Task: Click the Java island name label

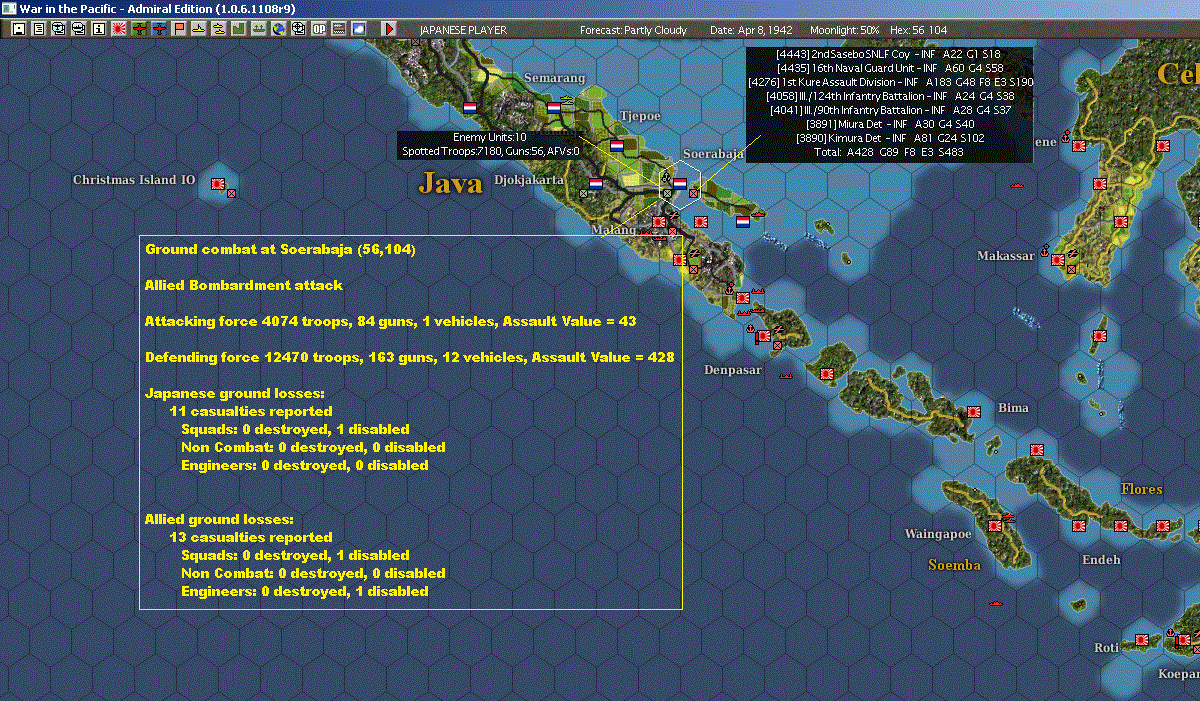Action: 451,183
